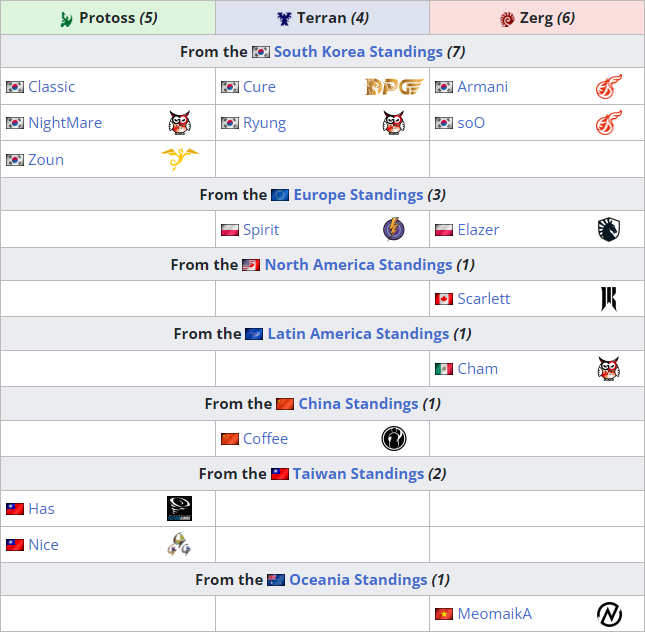Click the Taiwan flag beside Nice
Image resolution: width=645 pixels, height=632 pixels.
coord(15,545)
